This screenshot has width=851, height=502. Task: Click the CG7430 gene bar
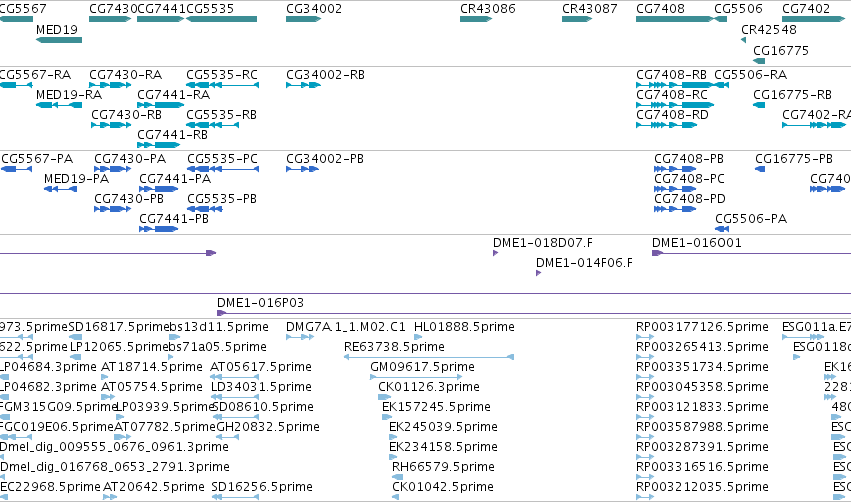coord(110,19)
